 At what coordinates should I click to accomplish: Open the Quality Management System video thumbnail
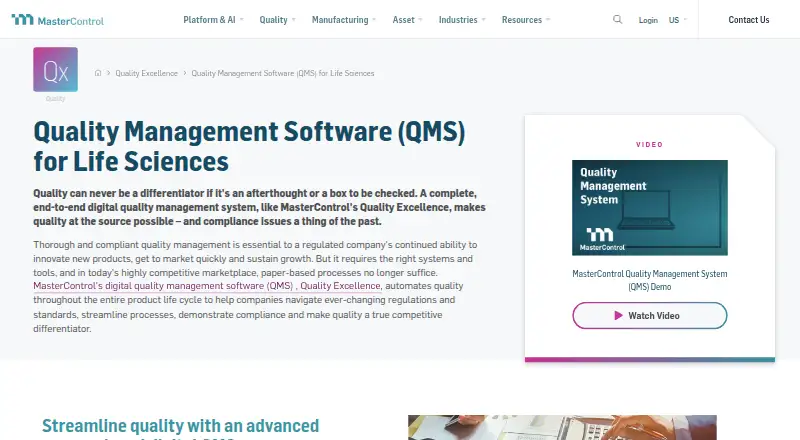click(649, 208)
